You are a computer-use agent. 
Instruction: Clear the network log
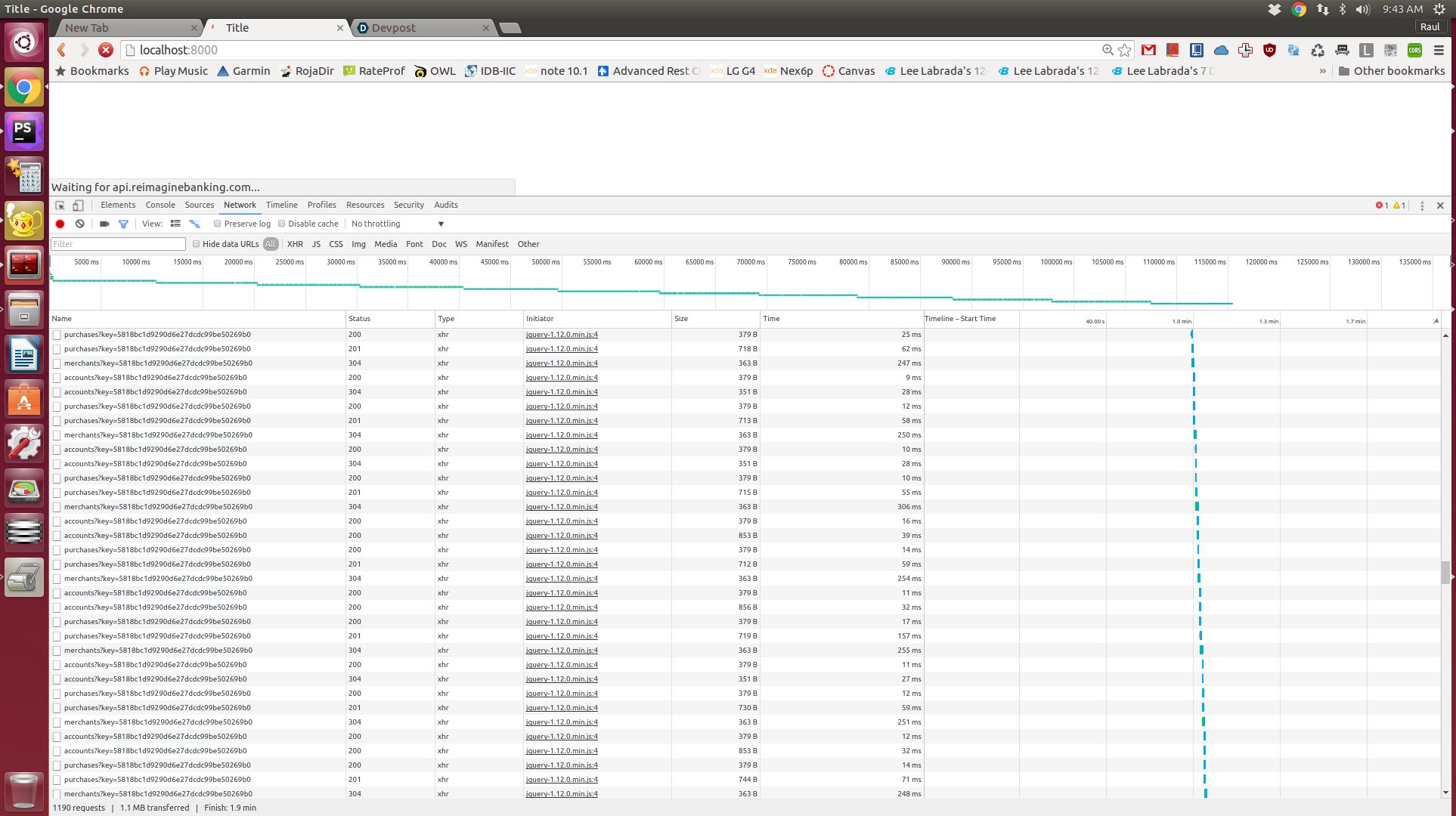tap(79, 224)
